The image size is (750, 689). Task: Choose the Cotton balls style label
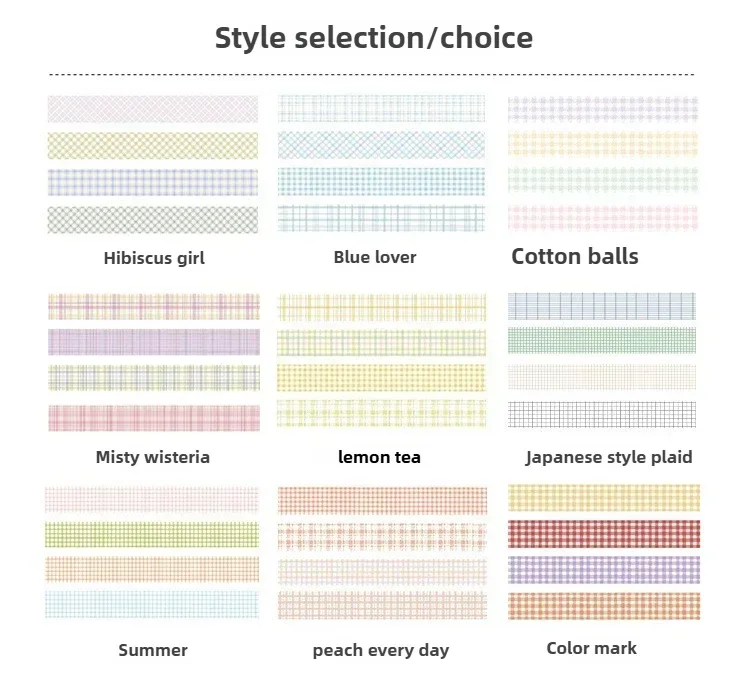(575, 256)
